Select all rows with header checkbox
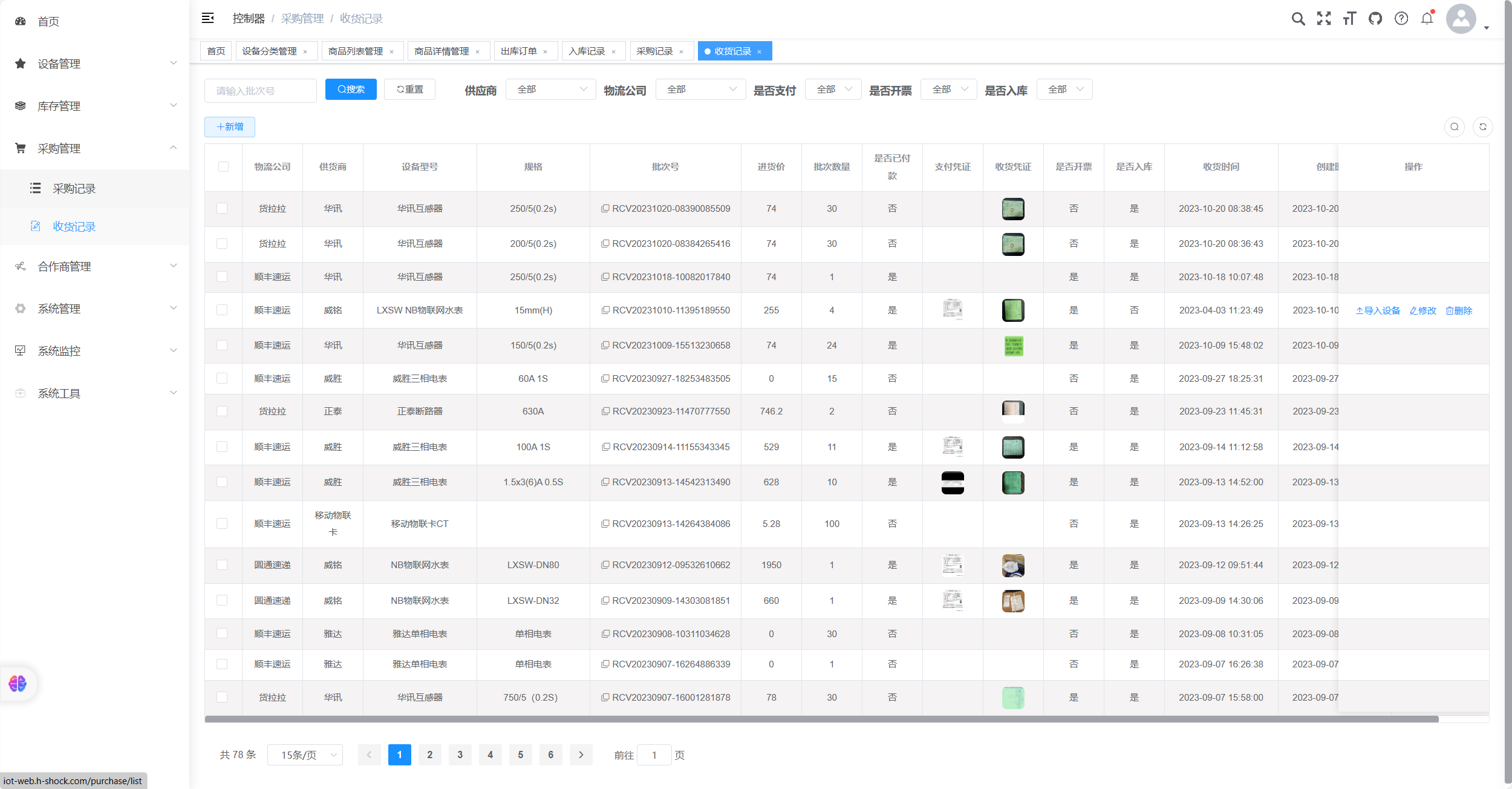This screenshot has width=1512, height=789. pyautogui.click(x=223, y=167)
